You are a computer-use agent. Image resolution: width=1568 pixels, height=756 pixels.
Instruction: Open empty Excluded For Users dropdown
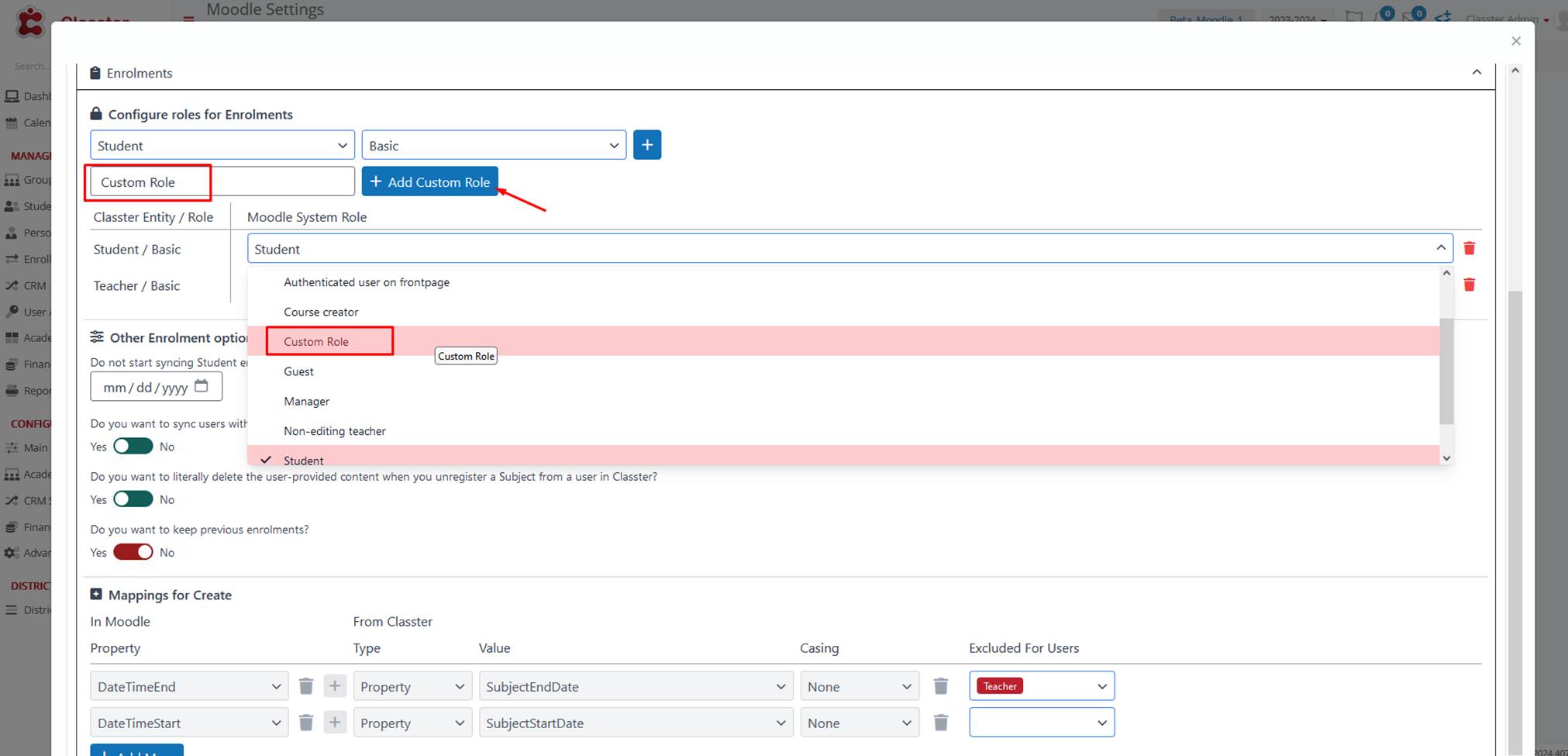tap(1042, 723)
